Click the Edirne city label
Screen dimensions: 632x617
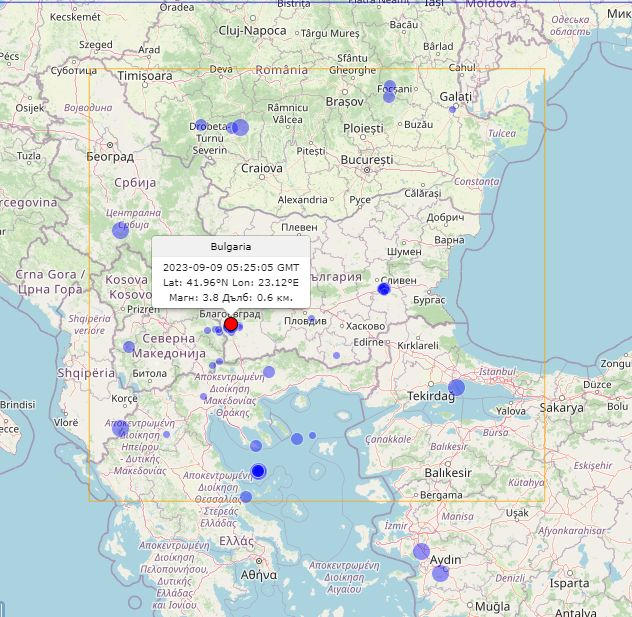[368, 342]
